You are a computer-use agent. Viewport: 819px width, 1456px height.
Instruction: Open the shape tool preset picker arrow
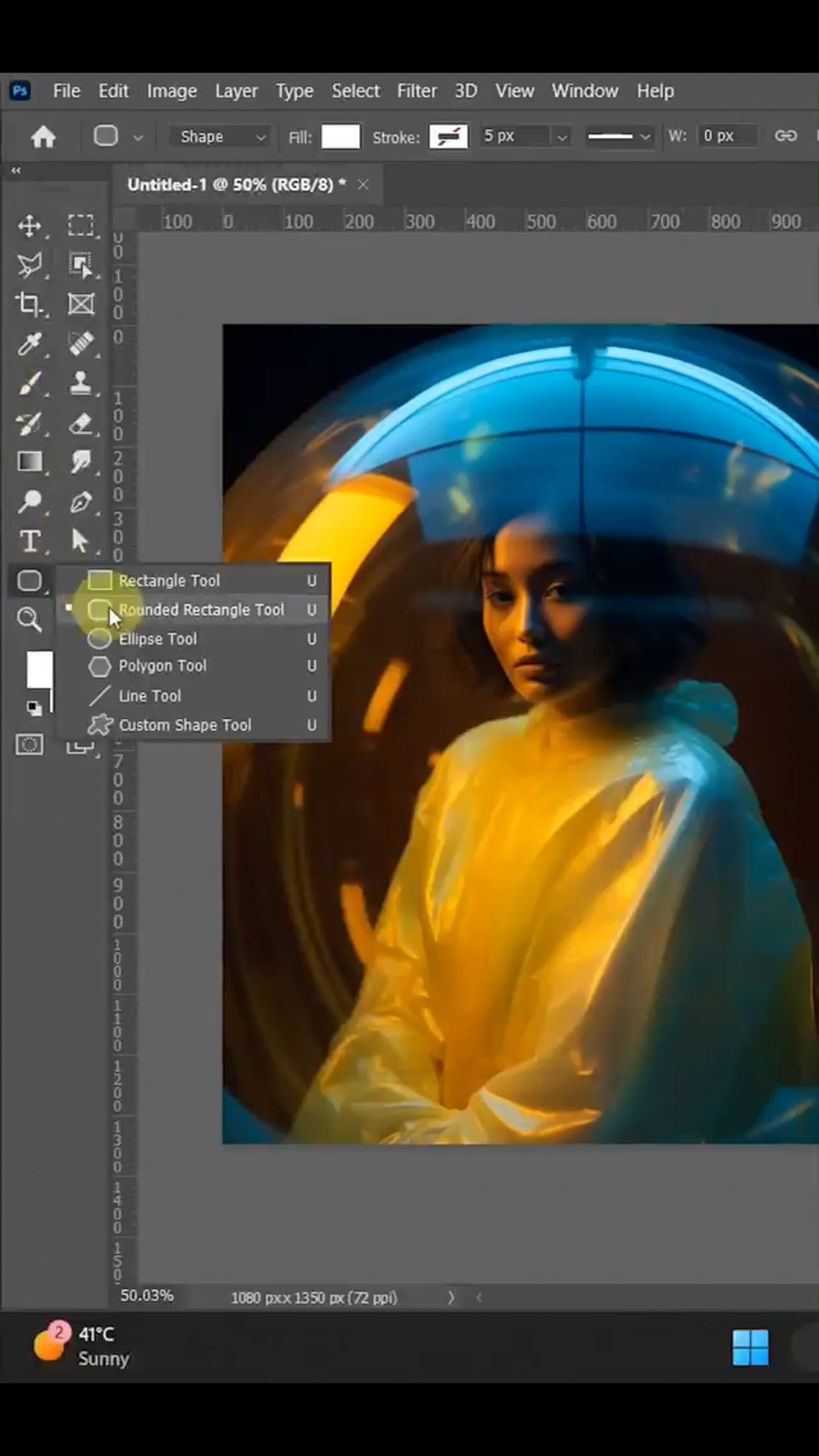coord(138,137)
